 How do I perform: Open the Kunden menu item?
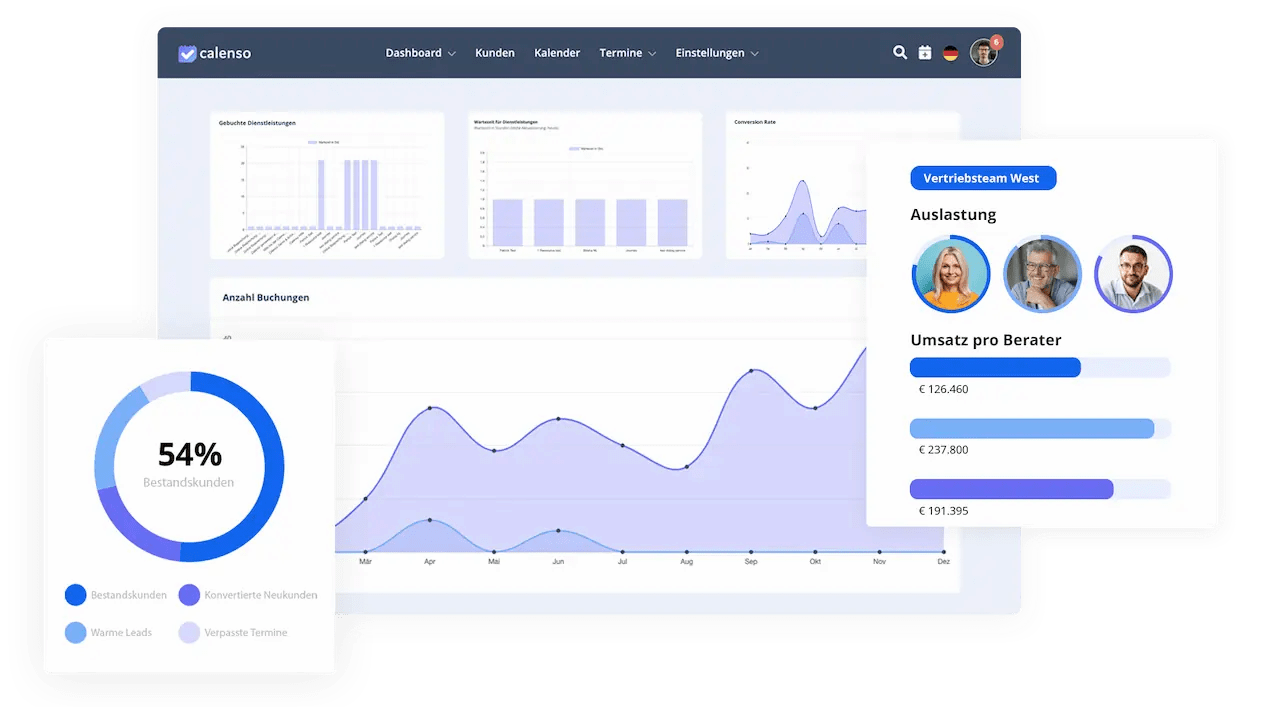(x=495, y=53)
